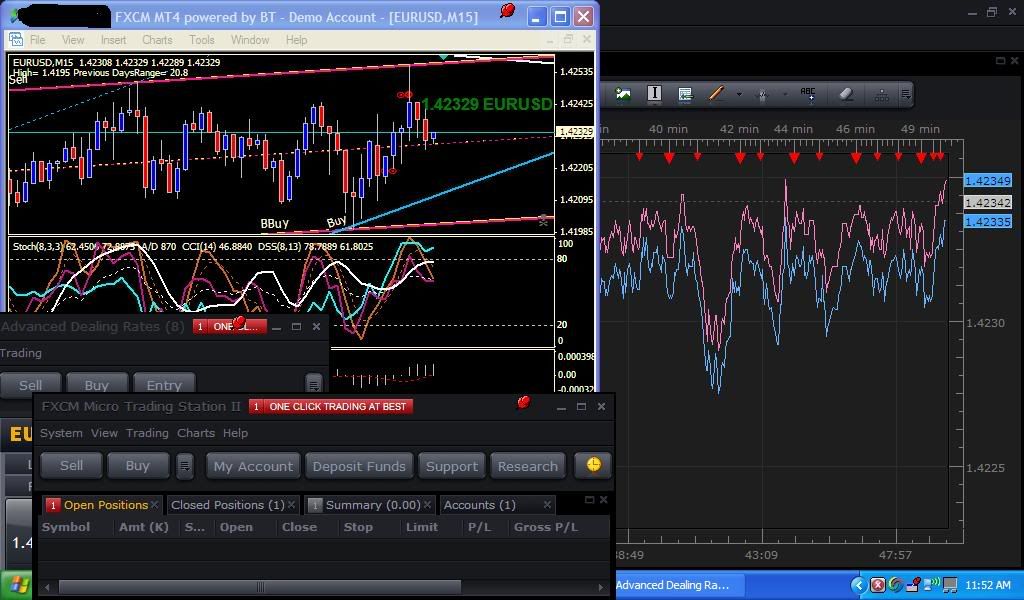Viewport: 1024px width, 600px height.
Task: Click the positions table horizontal scrollbar thumb
Action: (x=260, y=587)
